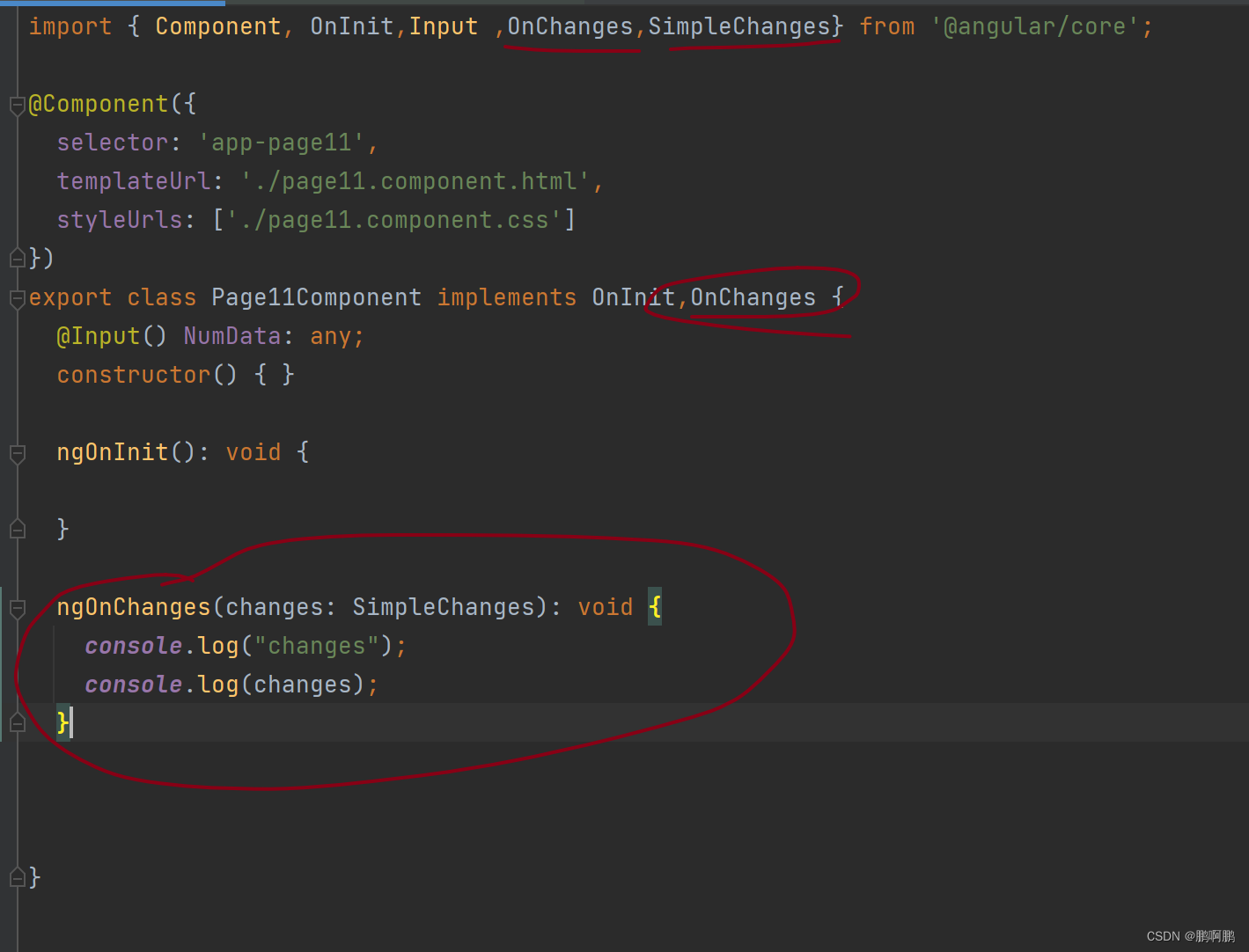The image size is (1249, 952).
Task: Click the fold icon beside the @Component decorator
Action: click(16, 106)
